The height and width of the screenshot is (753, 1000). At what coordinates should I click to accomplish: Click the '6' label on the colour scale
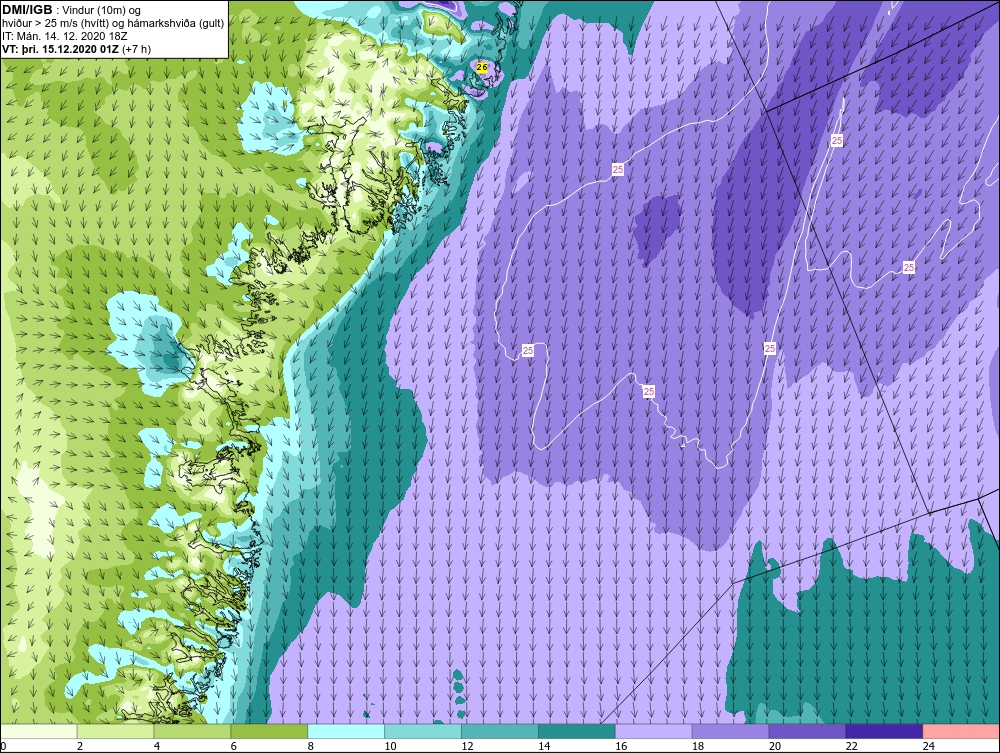coord(233,746)
